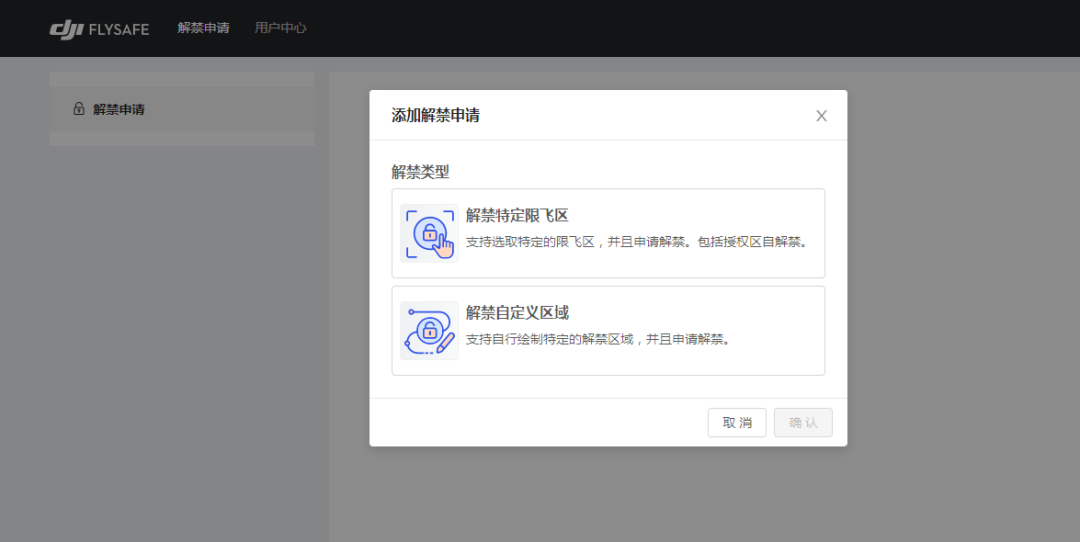Choose the 解禁特定限飞区 heading
1080x542 pixels.
click(517, 216)
